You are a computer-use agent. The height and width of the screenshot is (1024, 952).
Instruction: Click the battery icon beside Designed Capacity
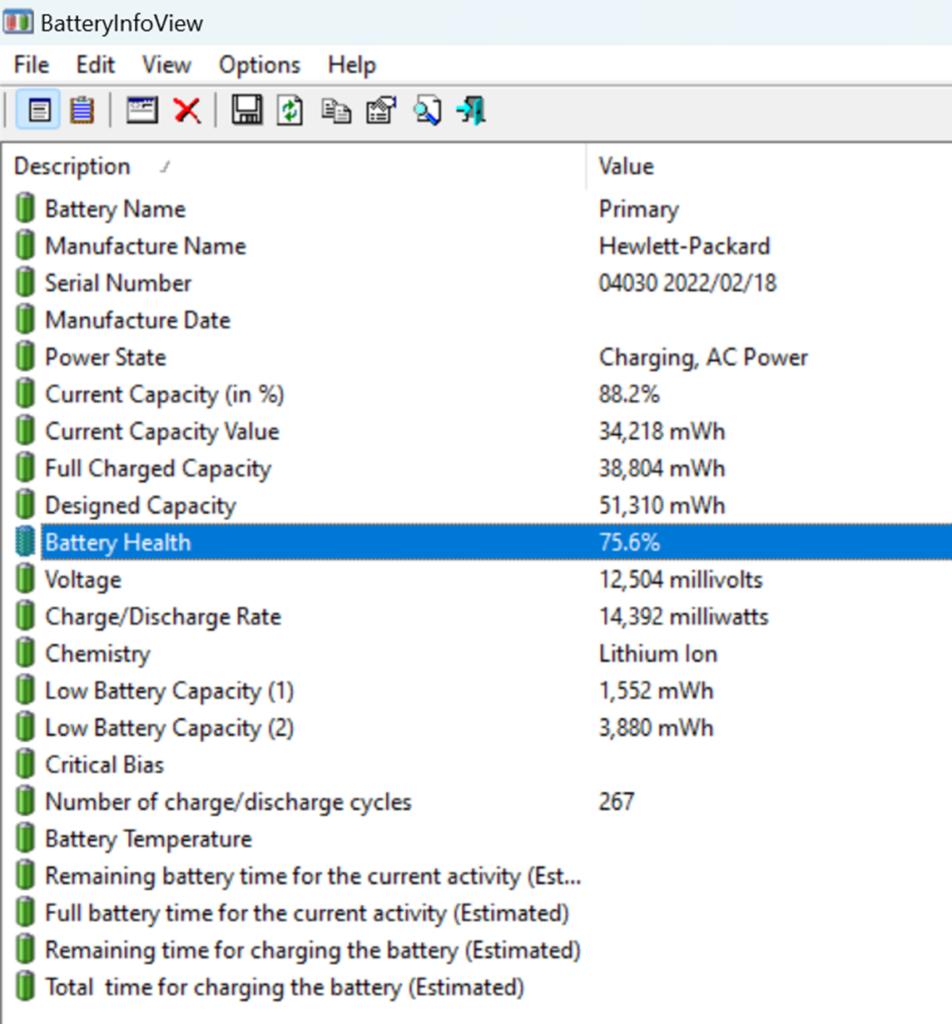tap(25, 505)
